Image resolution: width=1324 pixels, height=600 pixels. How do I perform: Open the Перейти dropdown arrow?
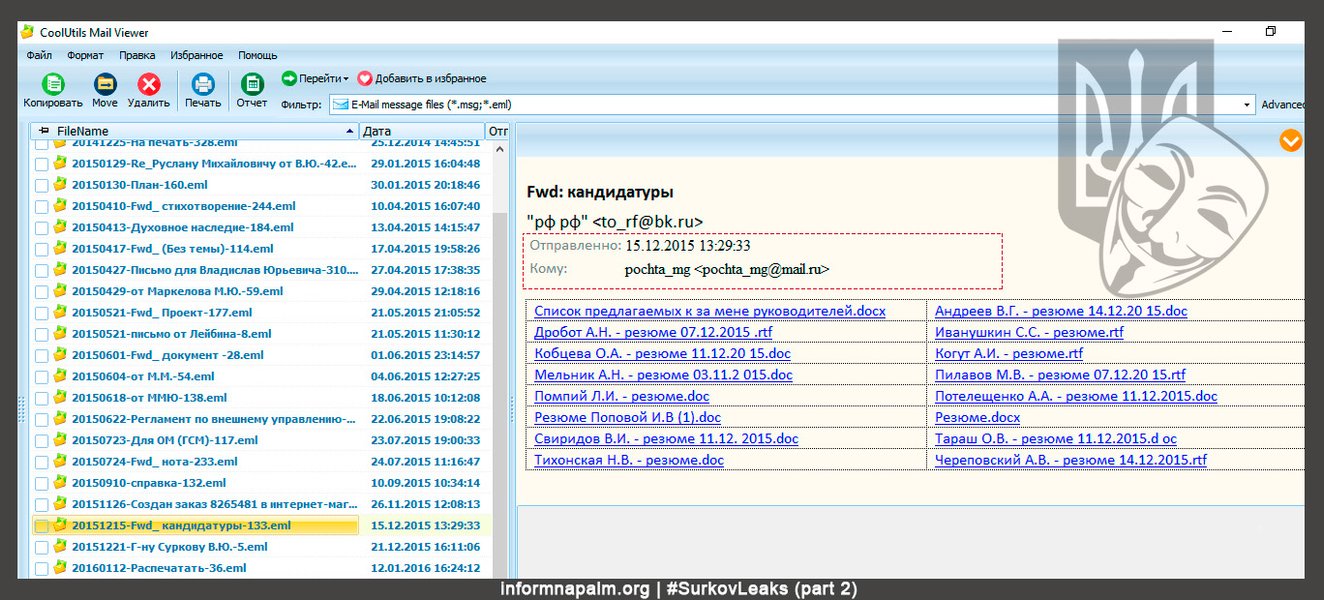(x=346, y=79)
